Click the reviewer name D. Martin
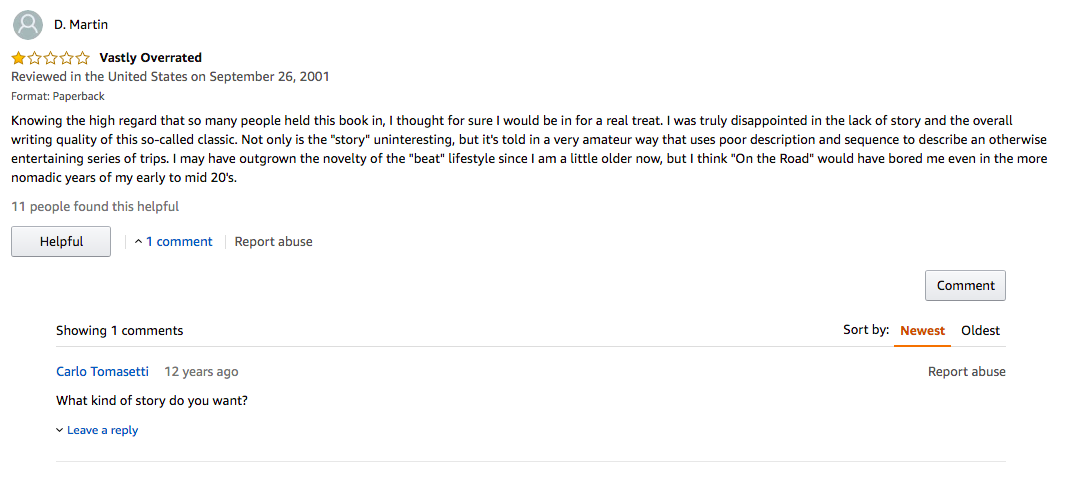This screenshot has width=1089, height=478. 81,24
